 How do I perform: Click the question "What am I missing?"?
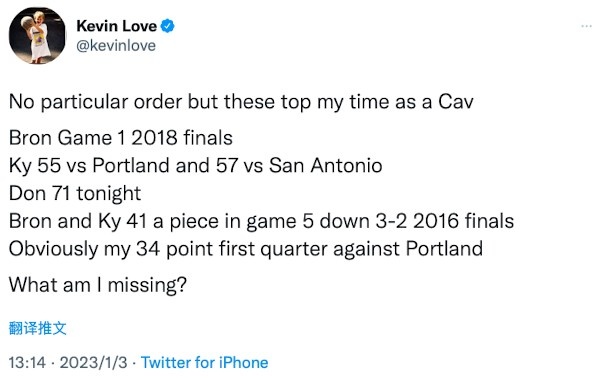[97, 284]
